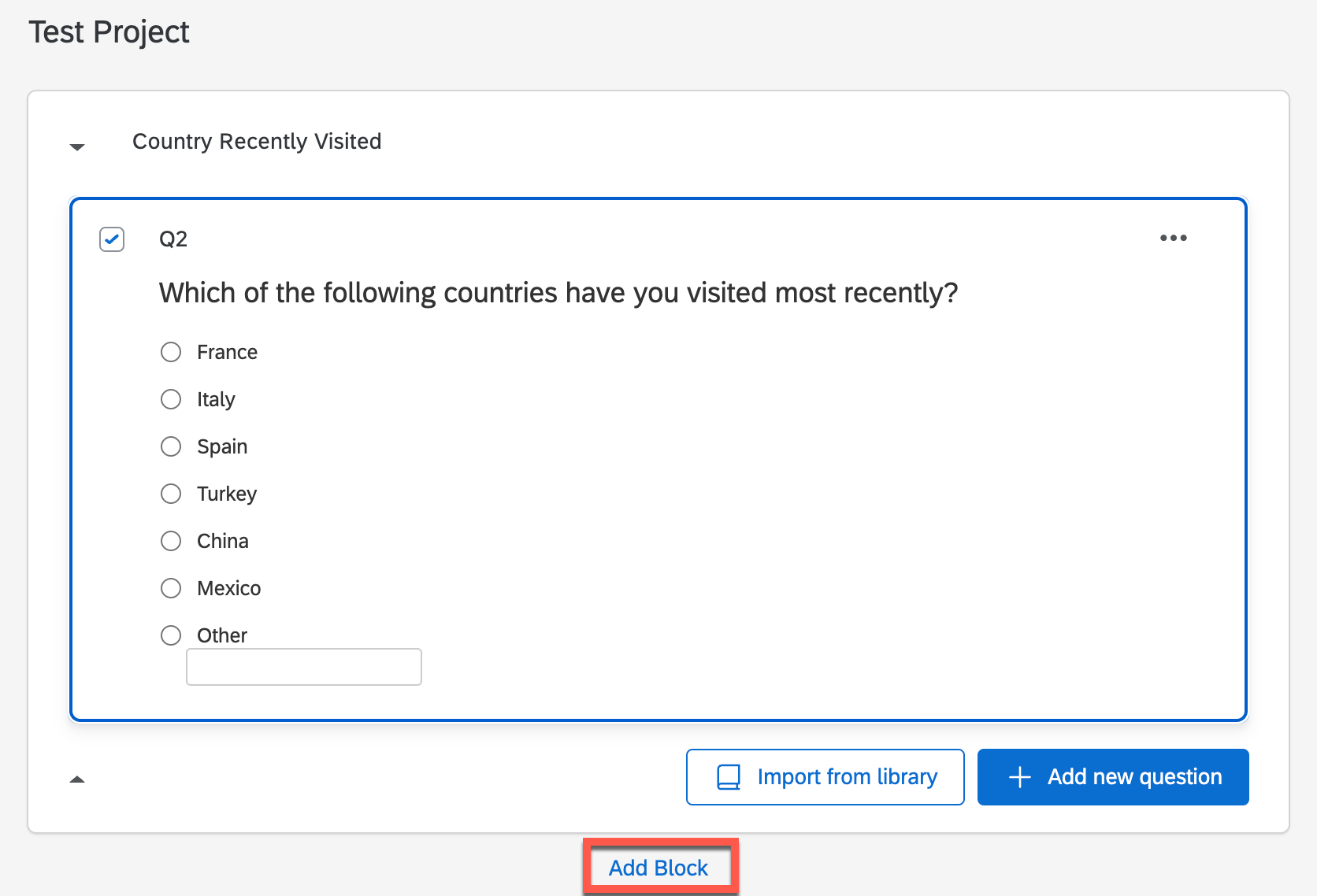Pick the Turkey radio option
The height and width of the screenshot is (896, 1317).
pyautogui.click(x=171, y=494)
